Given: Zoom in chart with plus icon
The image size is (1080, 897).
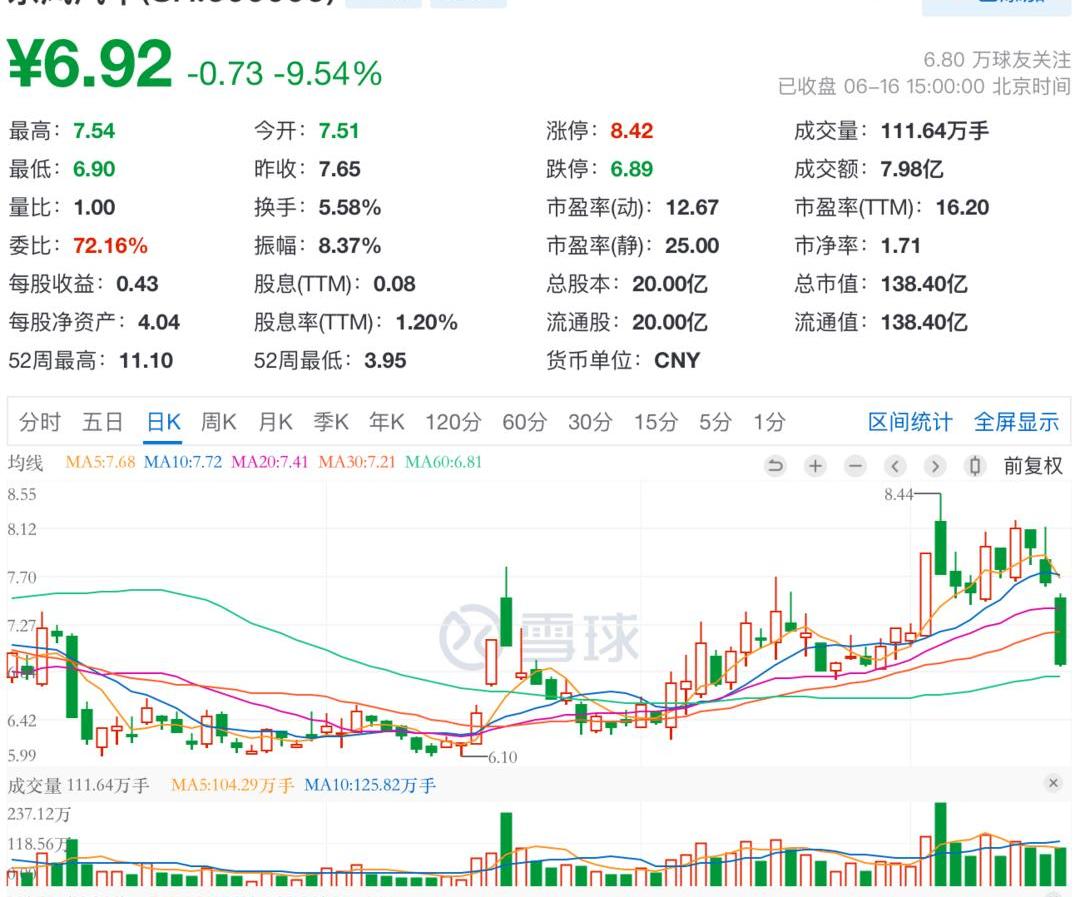Looking at the screenshot, I should click(815, 466).
